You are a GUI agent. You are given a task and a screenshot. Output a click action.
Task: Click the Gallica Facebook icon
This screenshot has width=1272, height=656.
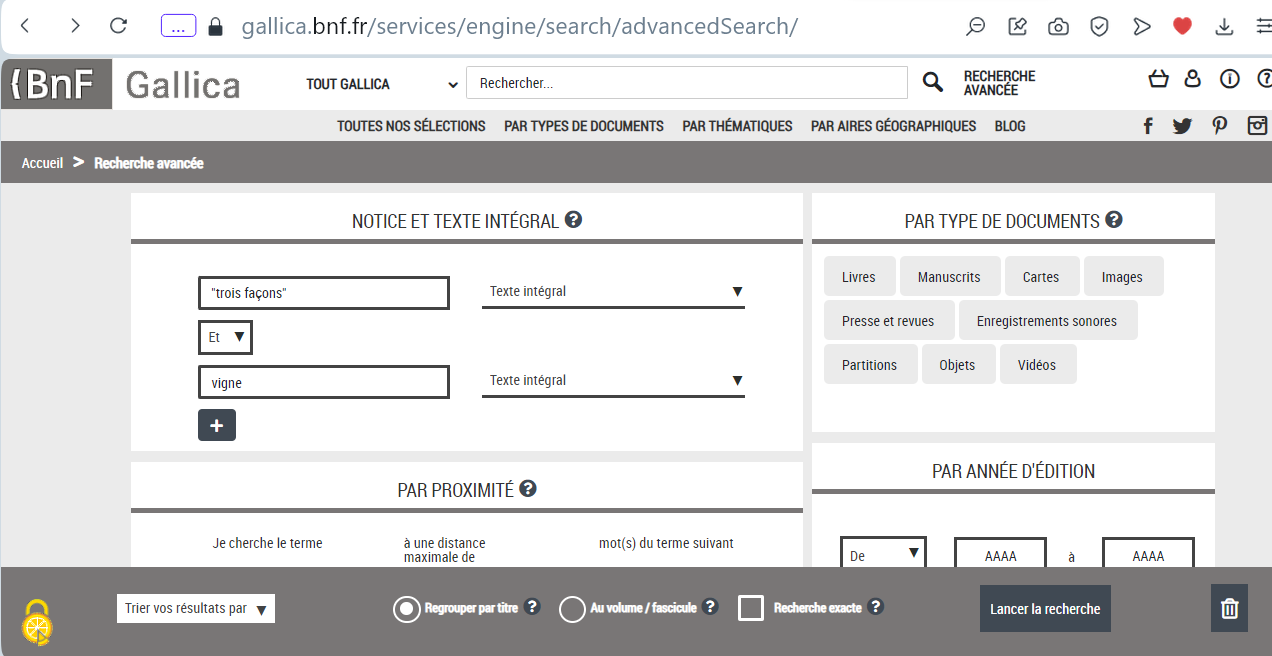[1148, 126]
